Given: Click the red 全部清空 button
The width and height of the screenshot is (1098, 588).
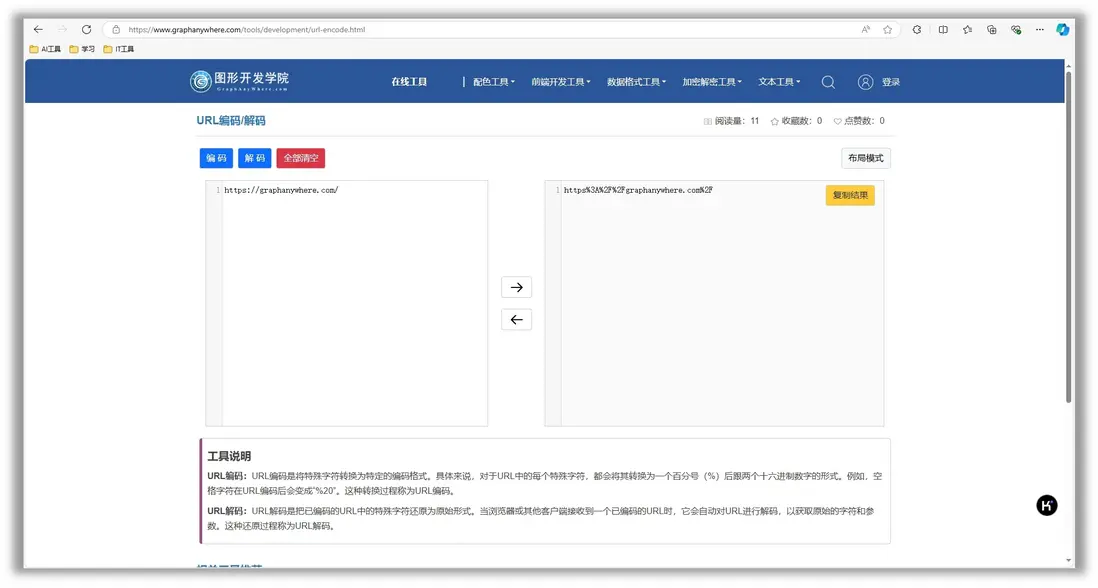Looking at the screenshot, I should point(301,158).
